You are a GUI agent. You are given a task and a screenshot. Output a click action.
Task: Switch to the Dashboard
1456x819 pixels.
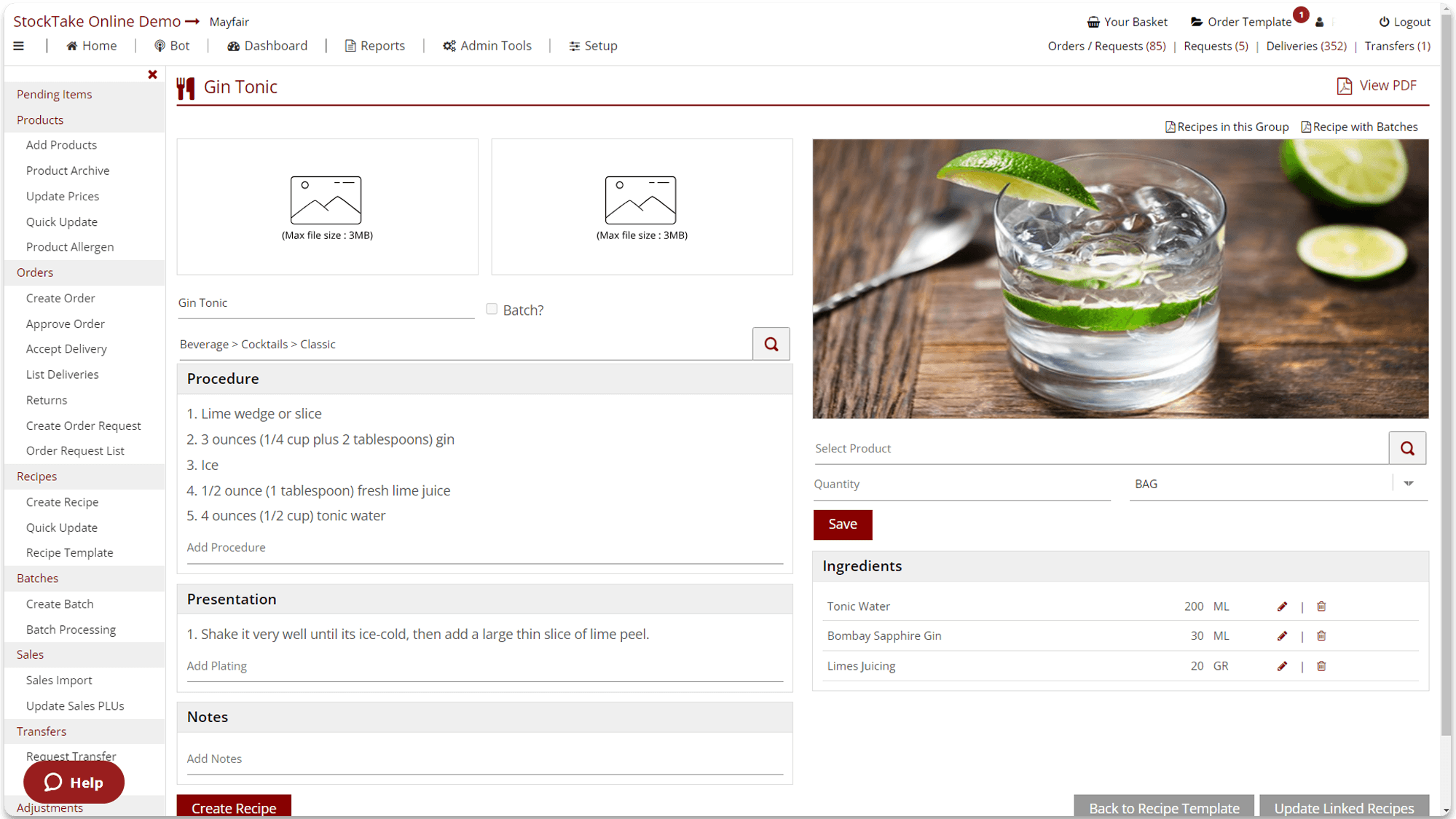[267, 45]
